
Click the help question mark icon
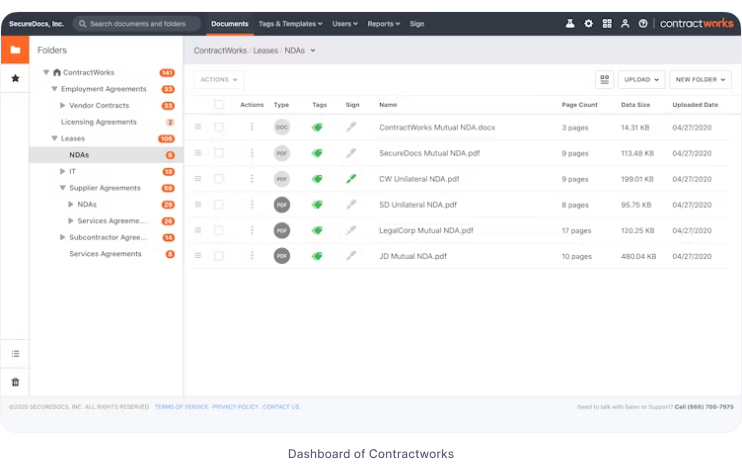pos(643,23)
